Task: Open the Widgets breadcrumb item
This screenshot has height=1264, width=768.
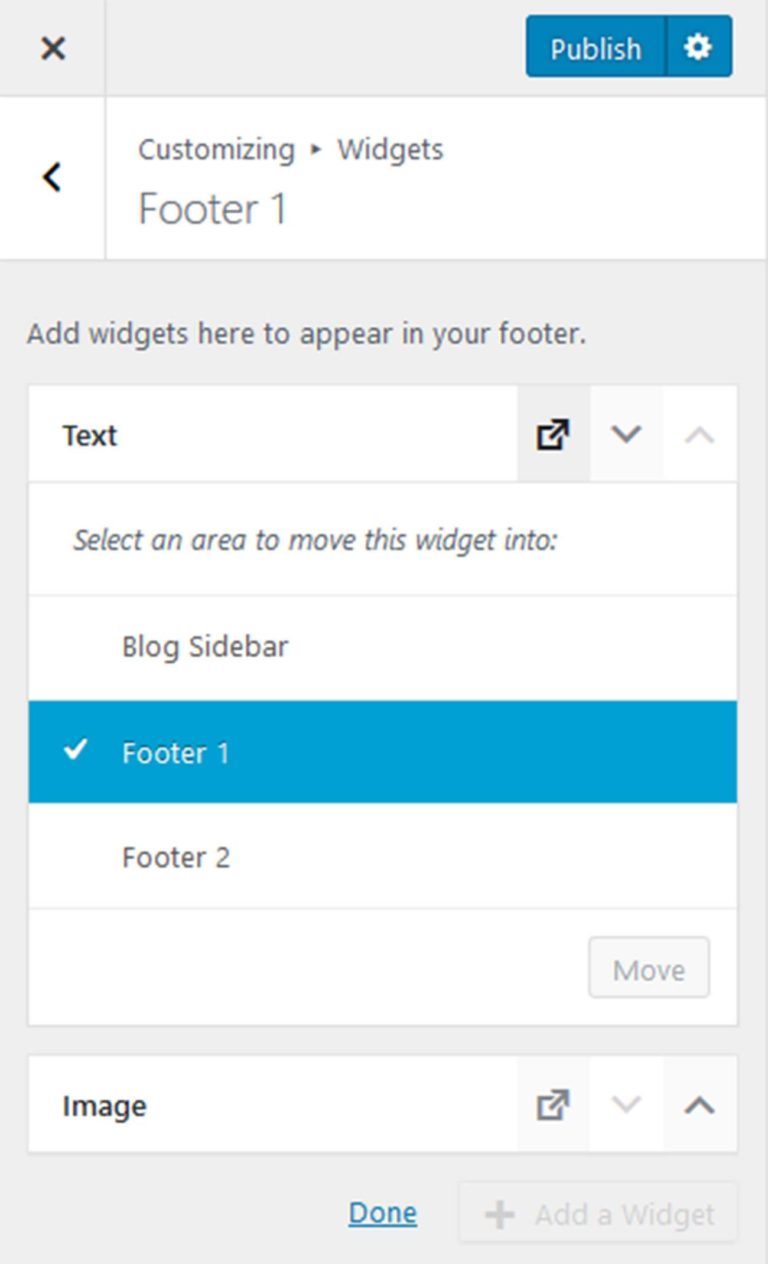Action: tap(389, 149)
